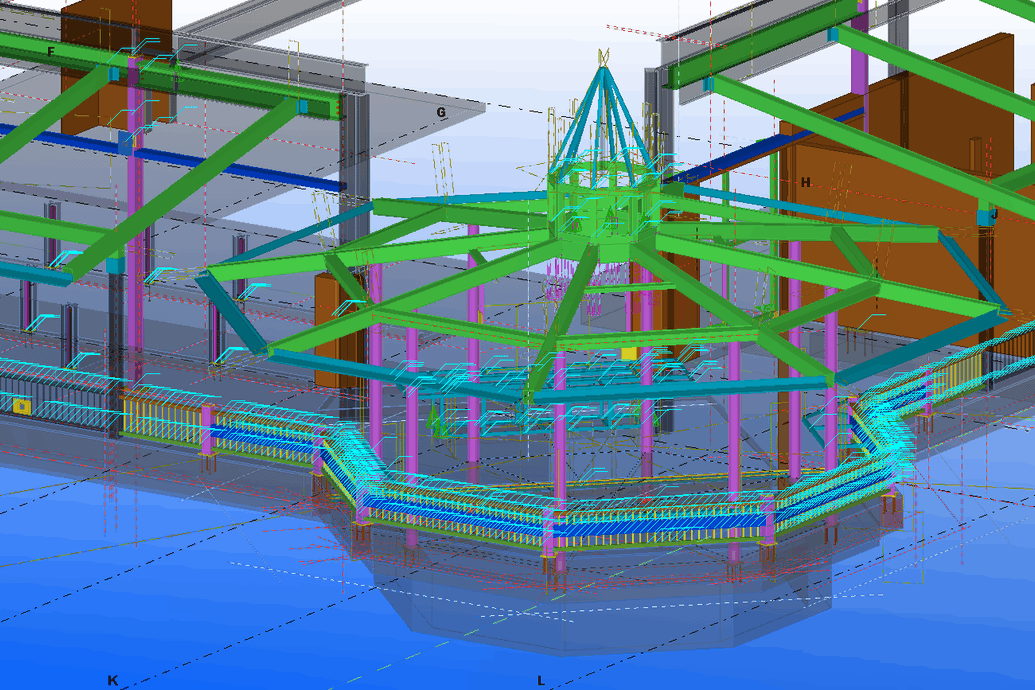Pick the grid label L
The height and width of the screenshot is (690, 1035).
541,681
